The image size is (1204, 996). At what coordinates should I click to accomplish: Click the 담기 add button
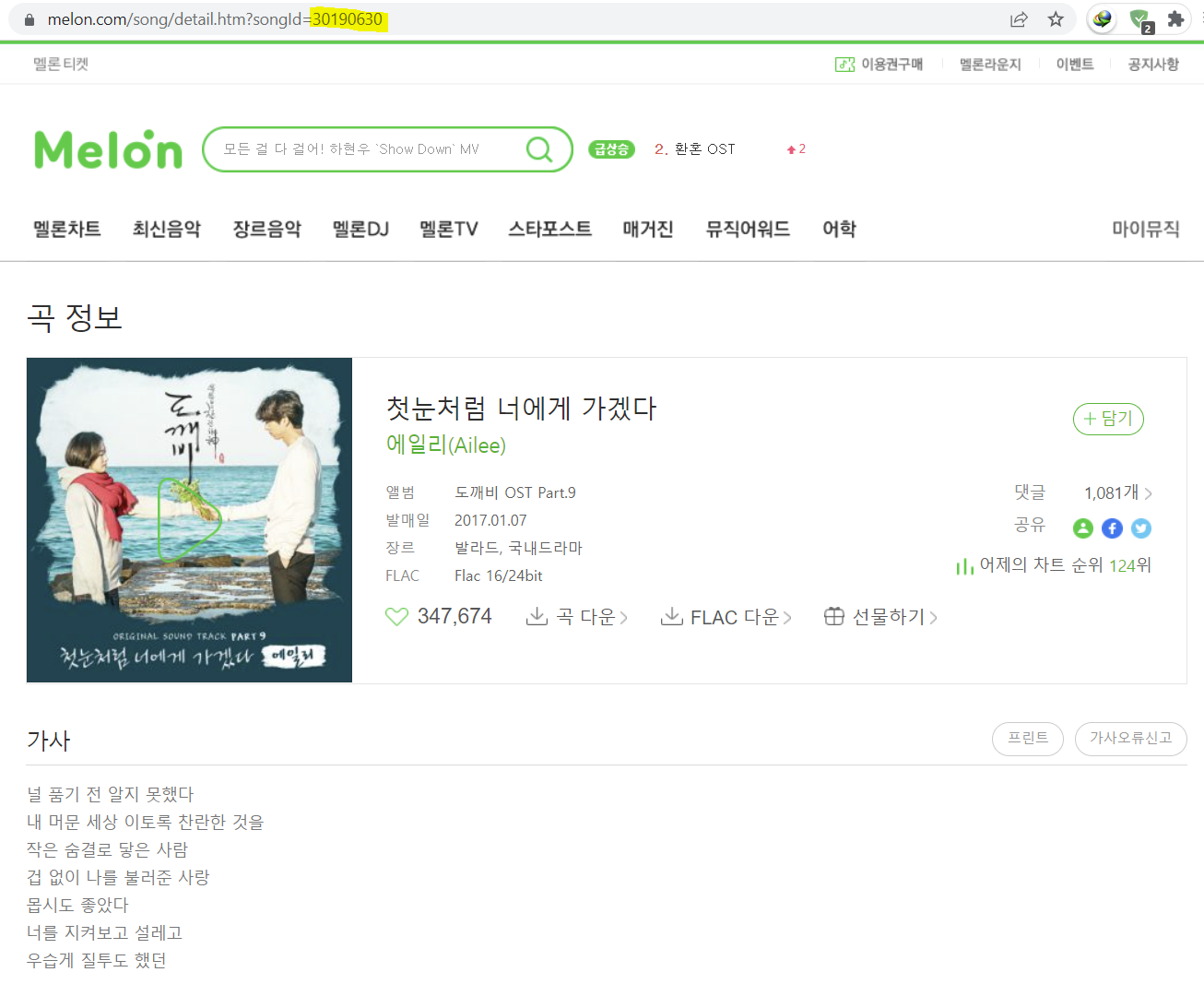tap(1108, 419)
